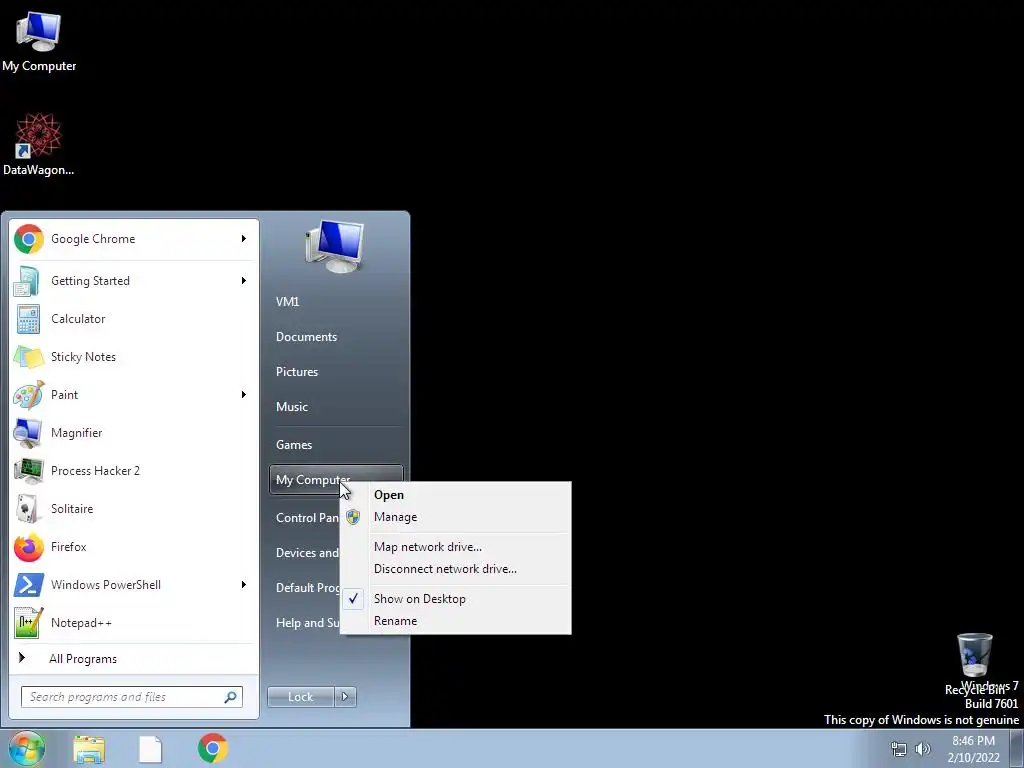Click the Windows PowerShell icon
Image resolution: width=1024 pixels, height=768 pixels.
(29, 584)
